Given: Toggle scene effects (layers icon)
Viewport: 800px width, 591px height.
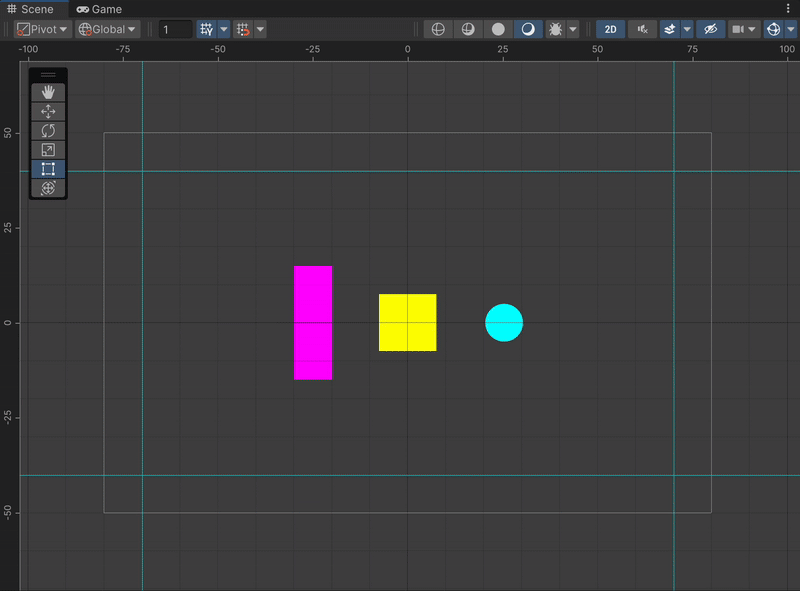Looking at the screenshot, I should 669,30.
